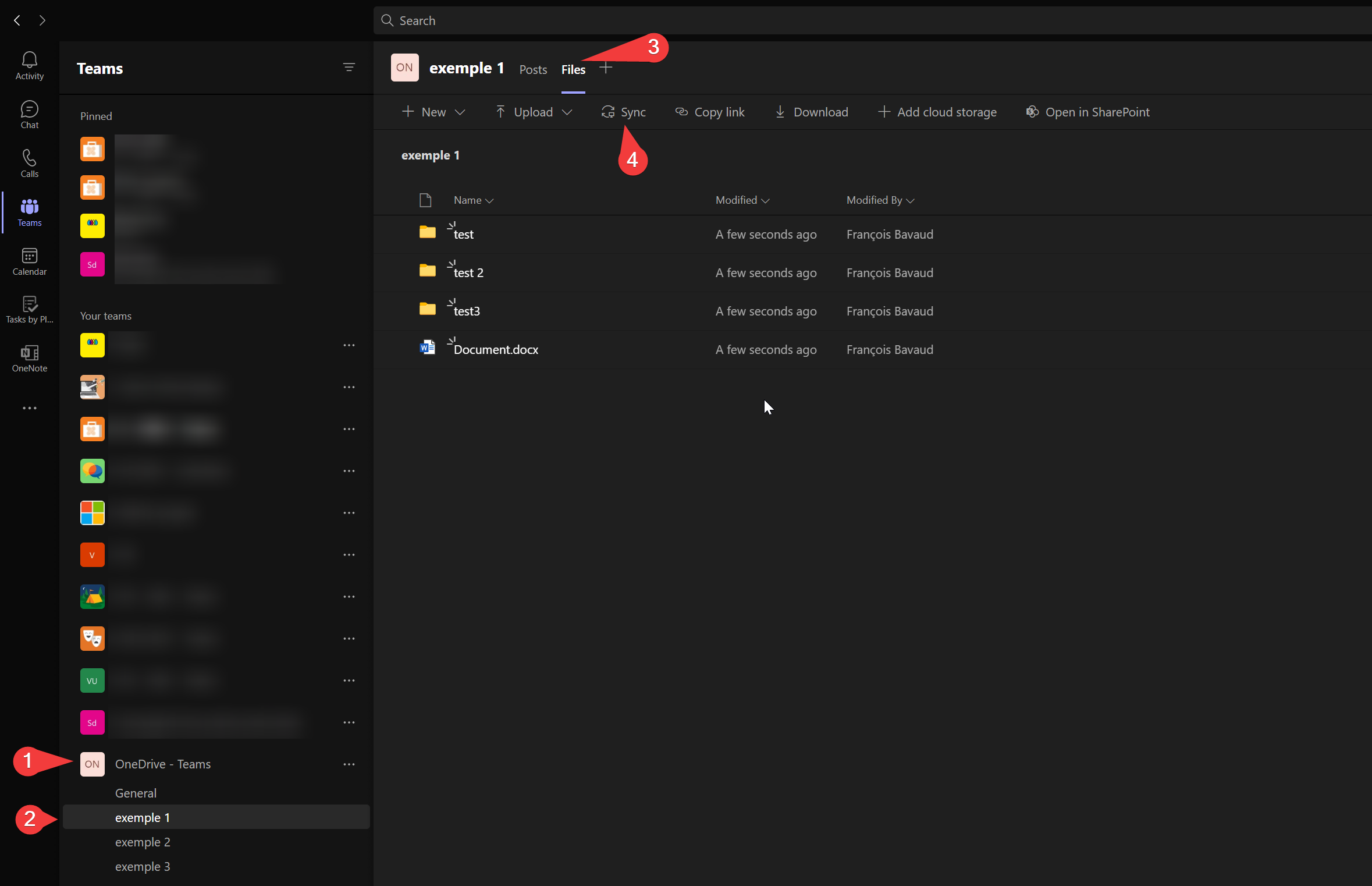Add a new tab with plus icon
This screenshot has width=1372, height=886.
[x=606, y=68]
